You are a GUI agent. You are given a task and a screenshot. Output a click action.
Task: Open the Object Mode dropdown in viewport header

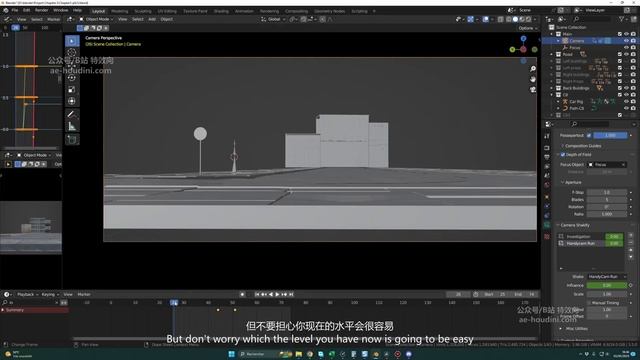97,19
